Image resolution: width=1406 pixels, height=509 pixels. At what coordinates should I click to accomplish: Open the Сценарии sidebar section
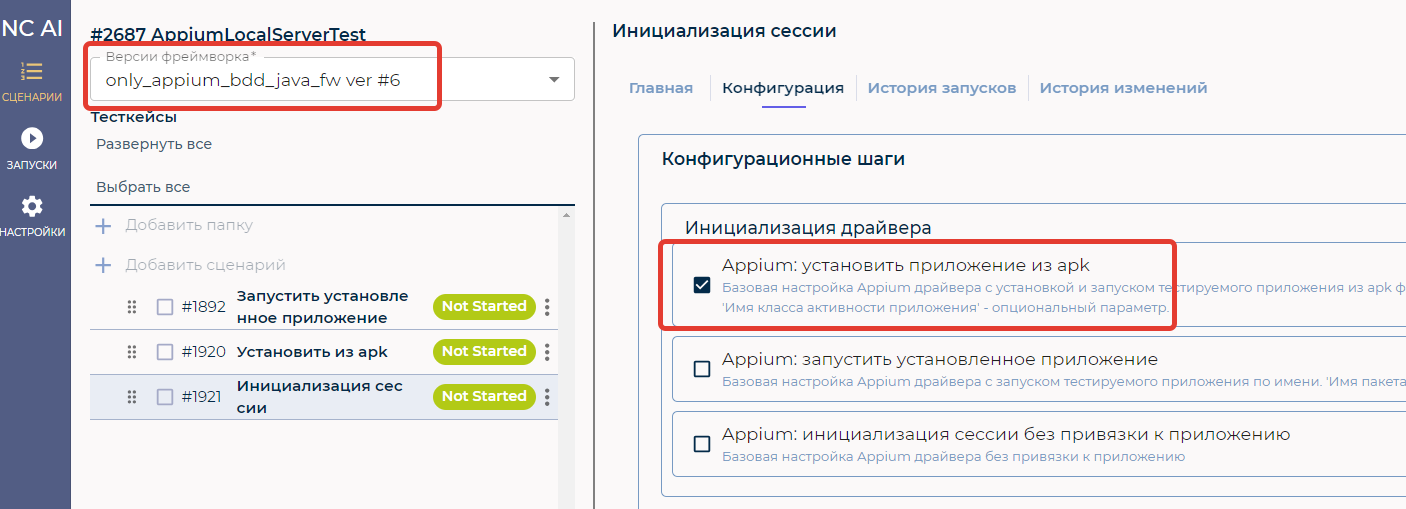point(32,82)
